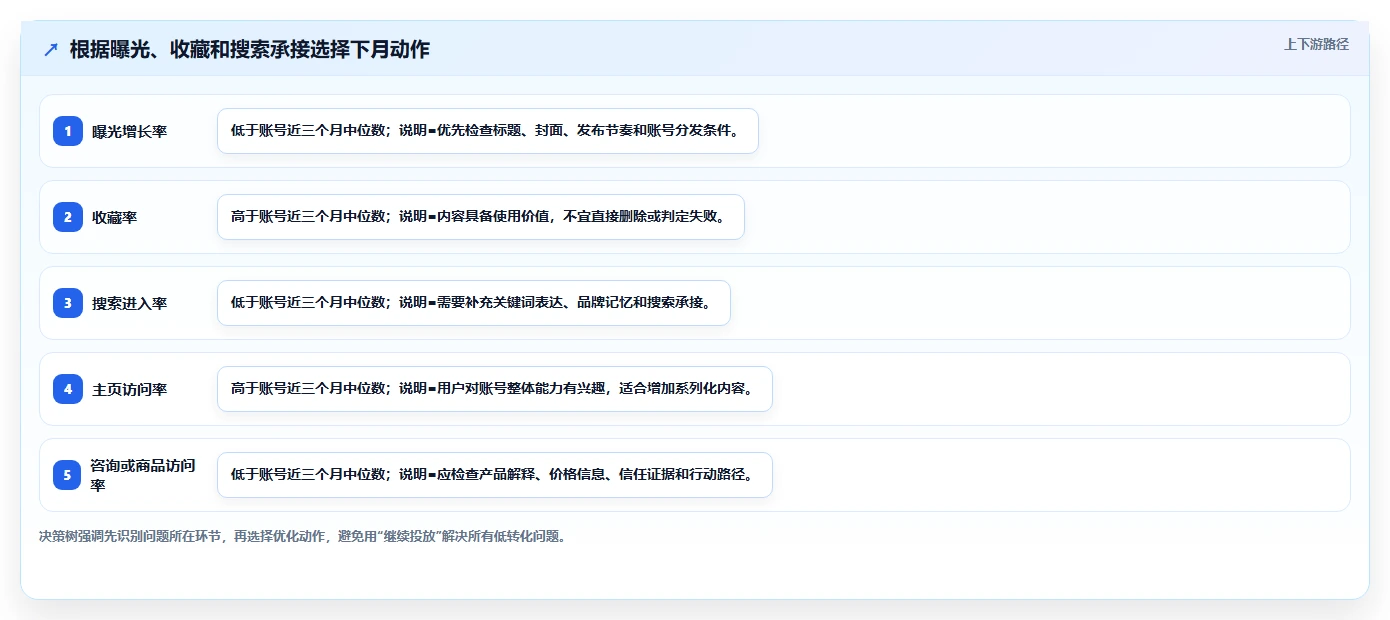Click the 搜索进入率 label
This screenshot has height=620, width=1390.
tap(129, 303)
